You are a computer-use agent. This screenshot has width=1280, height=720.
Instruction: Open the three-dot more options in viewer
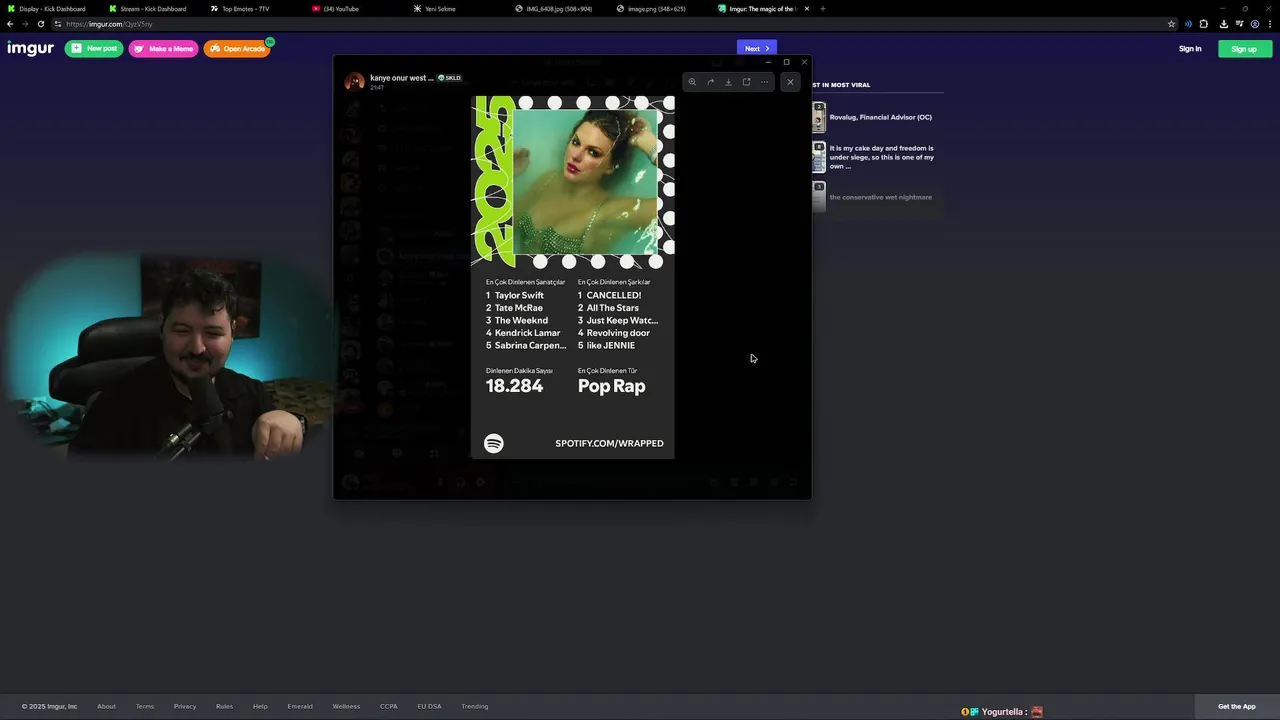(x=764, y=82)
